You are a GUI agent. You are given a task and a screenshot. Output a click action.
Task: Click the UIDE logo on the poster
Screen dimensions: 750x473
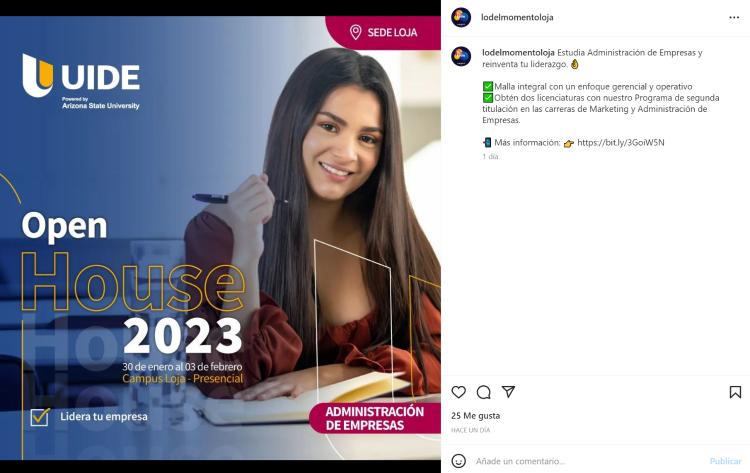[81, 81]
